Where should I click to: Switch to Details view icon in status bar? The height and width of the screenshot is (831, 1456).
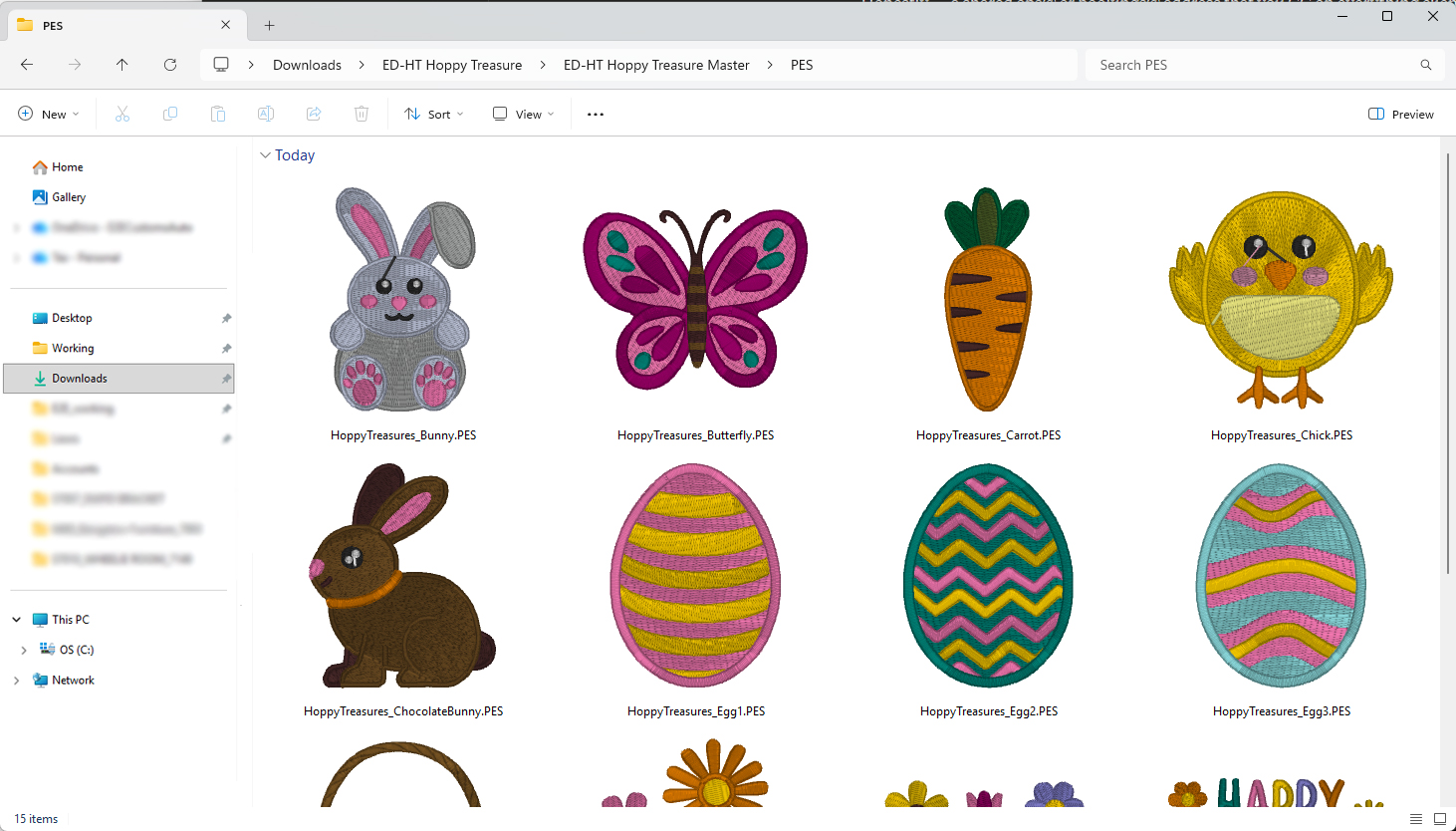[x=1415, y=819]
